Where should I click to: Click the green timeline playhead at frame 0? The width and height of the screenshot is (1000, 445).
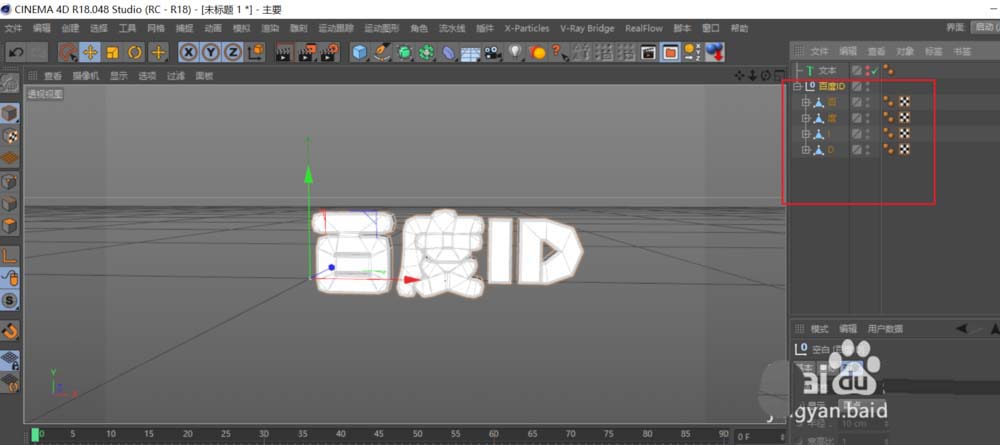[35, 434]
